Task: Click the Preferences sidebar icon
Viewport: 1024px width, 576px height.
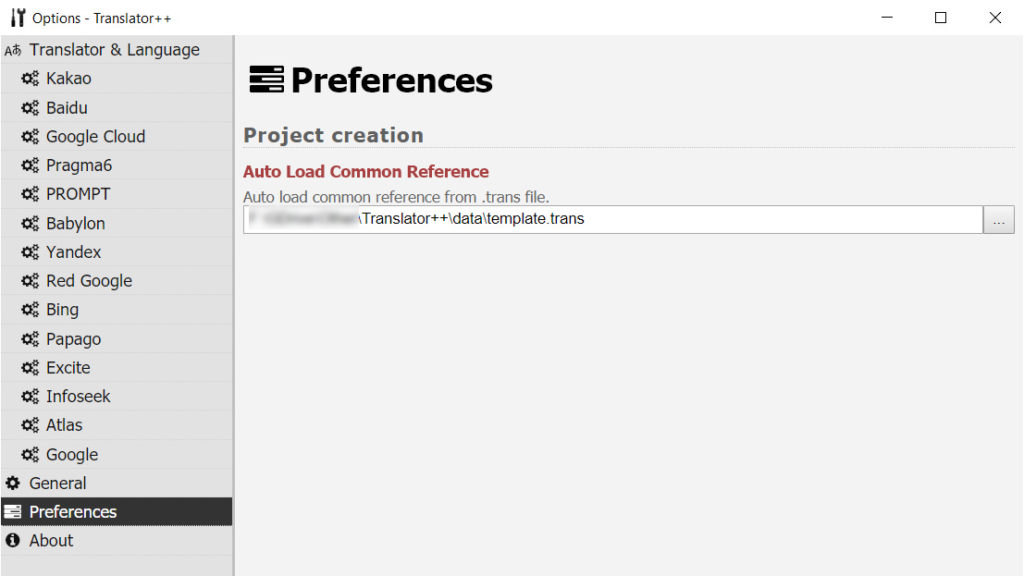Action: [x=12, y=512]
